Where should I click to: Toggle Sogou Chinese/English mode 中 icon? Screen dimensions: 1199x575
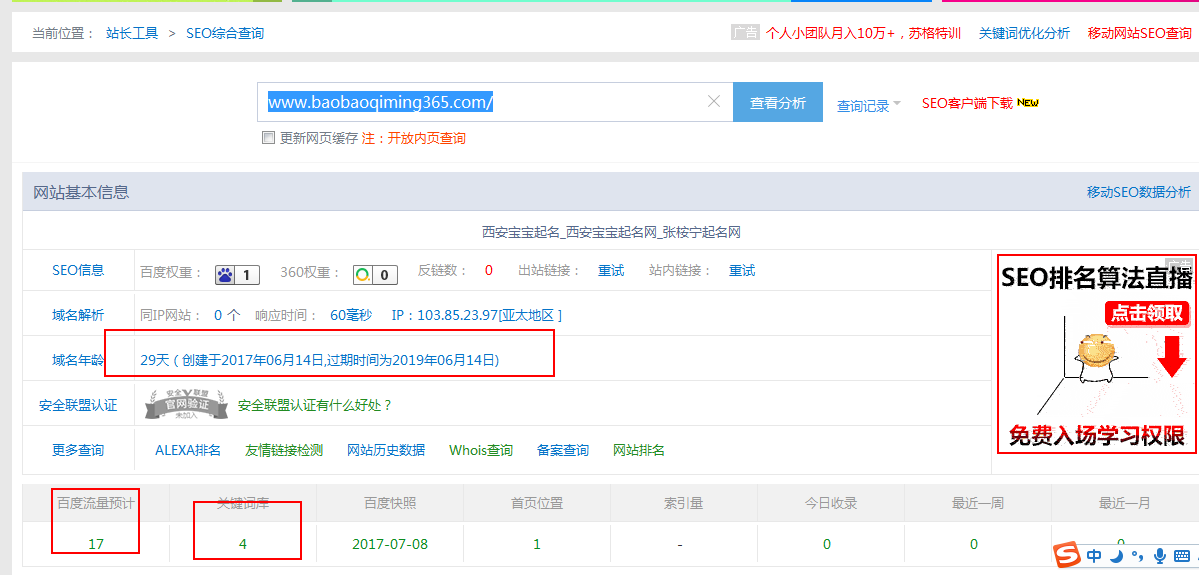[x=1095, y=556]
